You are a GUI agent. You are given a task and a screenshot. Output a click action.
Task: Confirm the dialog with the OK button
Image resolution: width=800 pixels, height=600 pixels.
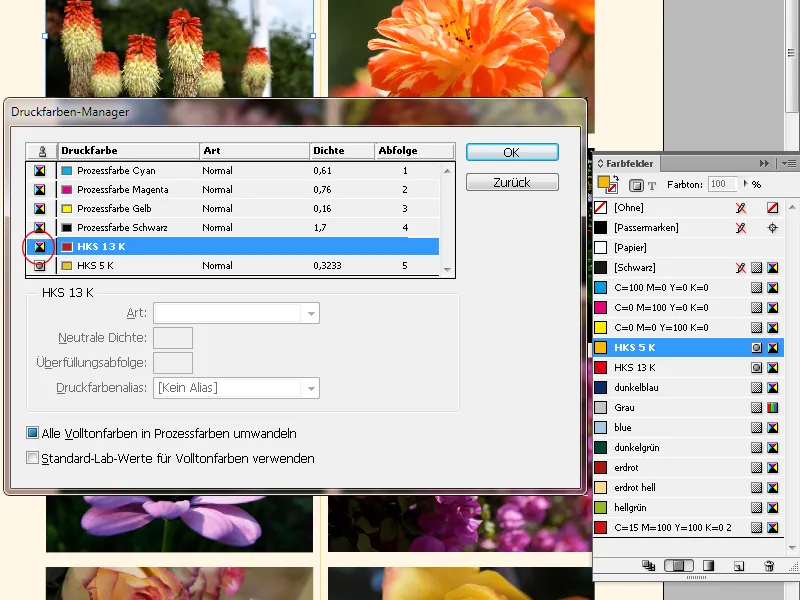click(512, 153)
